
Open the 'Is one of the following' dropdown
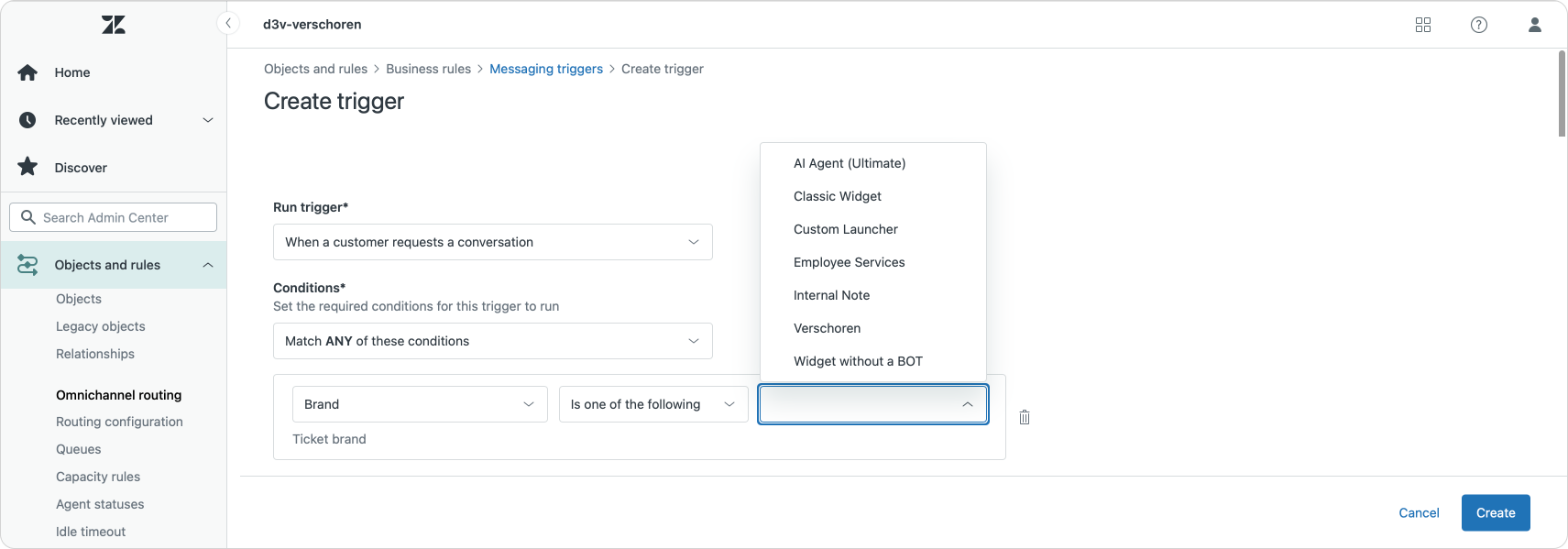pyautogui.click(x=652, y=404)
